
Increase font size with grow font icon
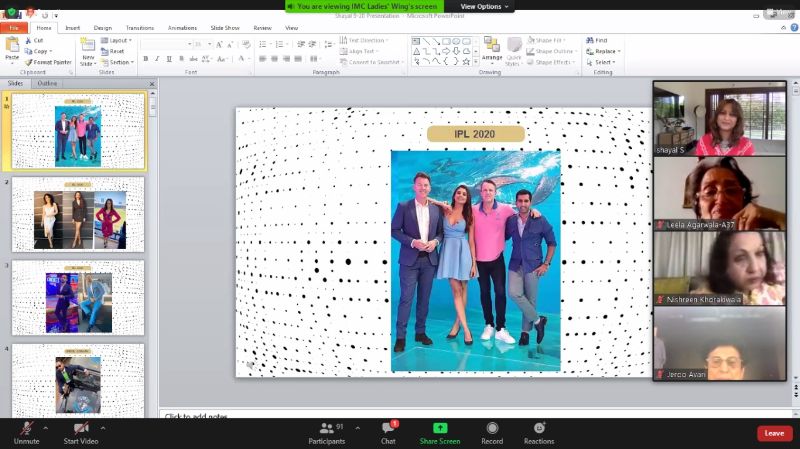click(x=219, y=44)
